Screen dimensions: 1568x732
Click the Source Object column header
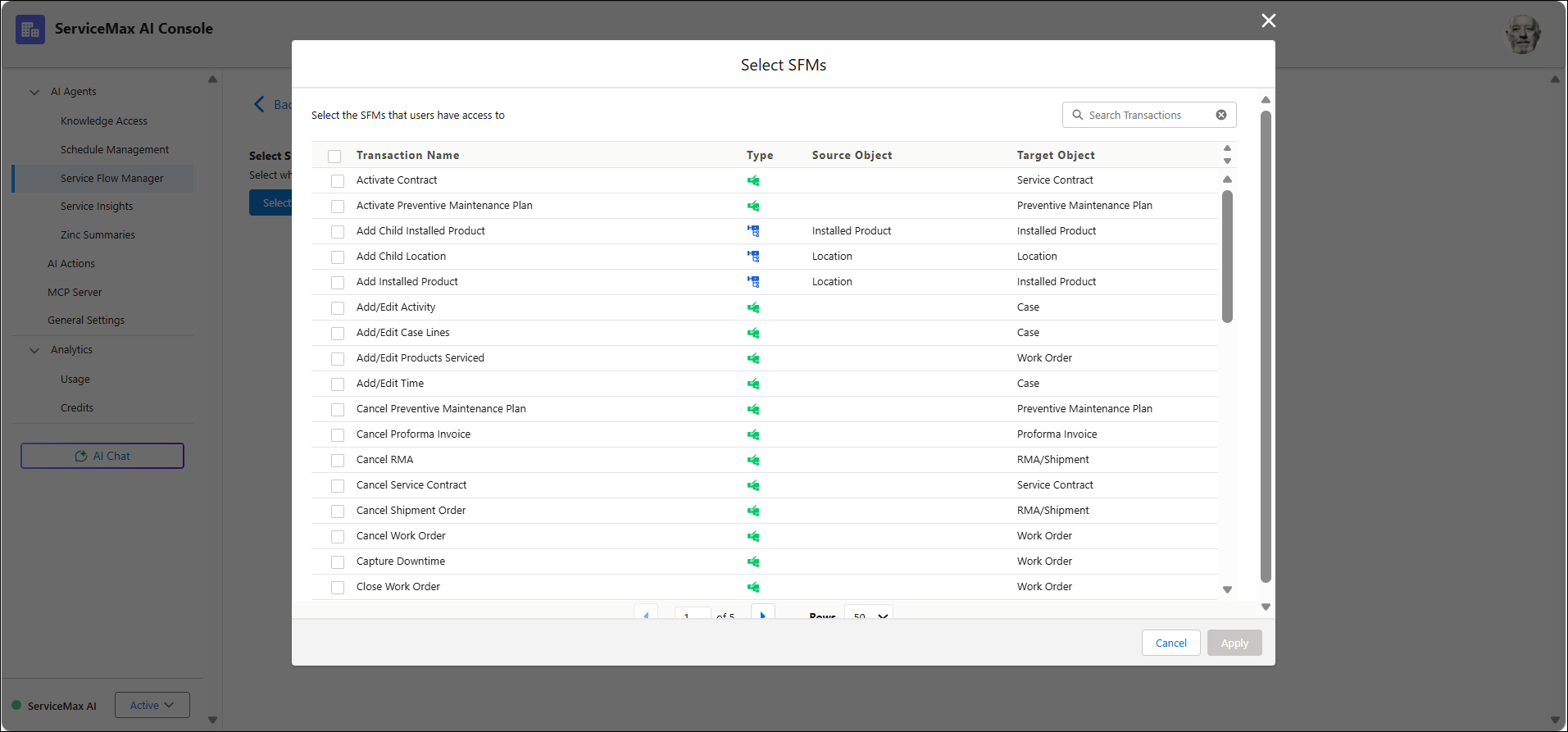click(852, 155)
